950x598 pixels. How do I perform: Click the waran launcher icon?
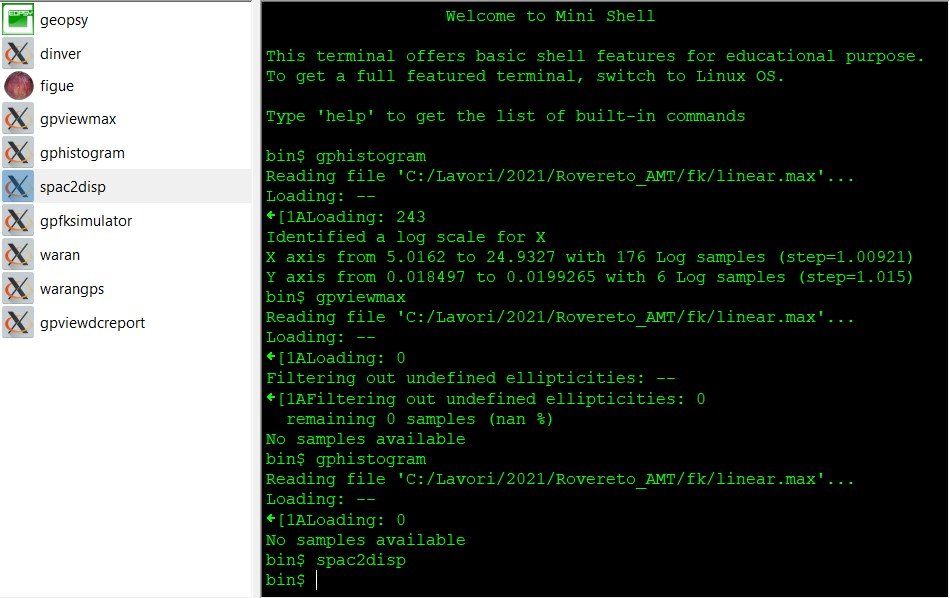tap(18, 255)
